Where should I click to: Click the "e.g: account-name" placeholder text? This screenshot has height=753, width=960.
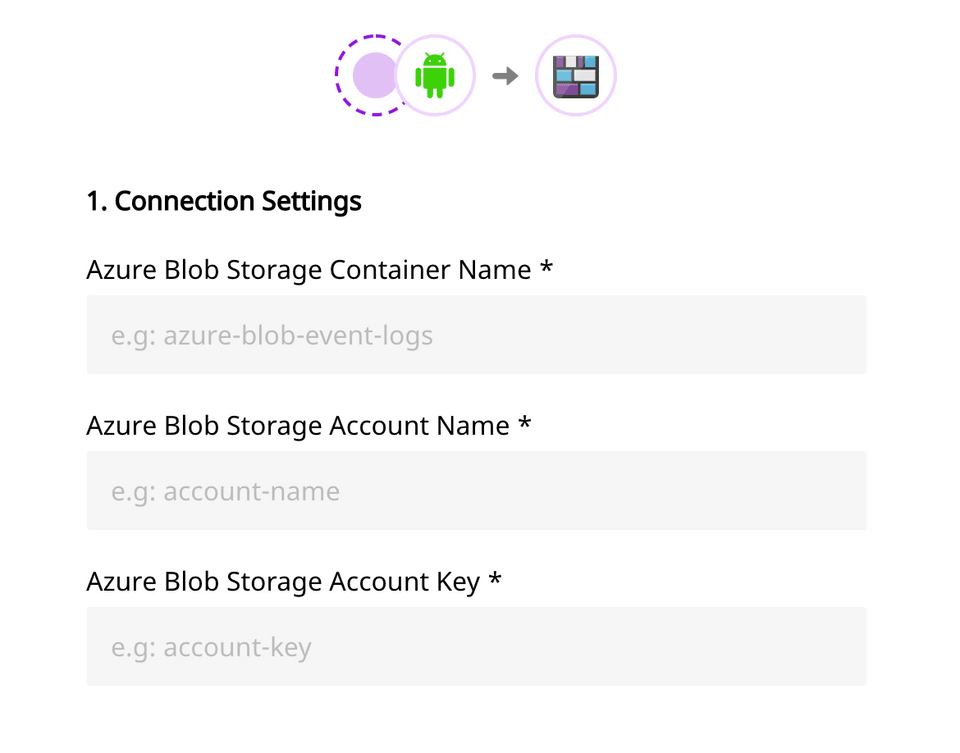click(225, 491)
